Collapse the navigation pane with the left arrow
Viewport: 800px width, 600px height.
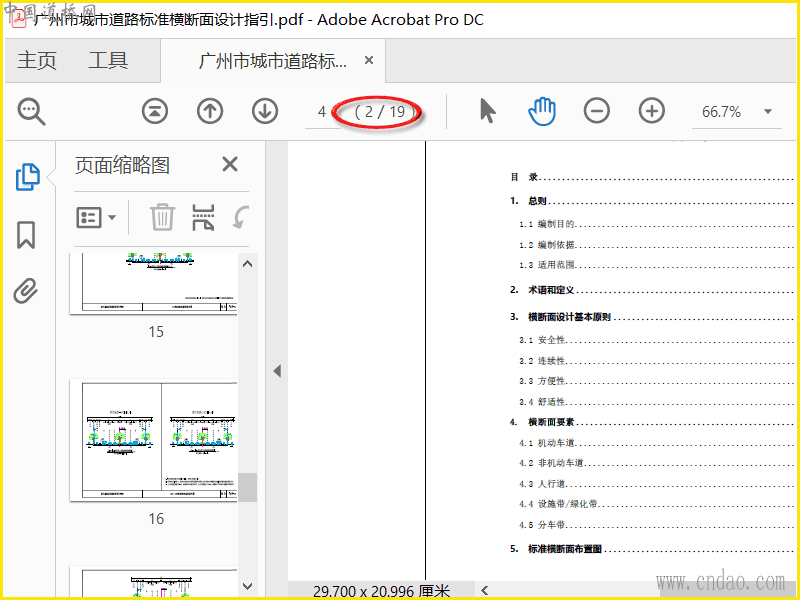click(277, 371)
